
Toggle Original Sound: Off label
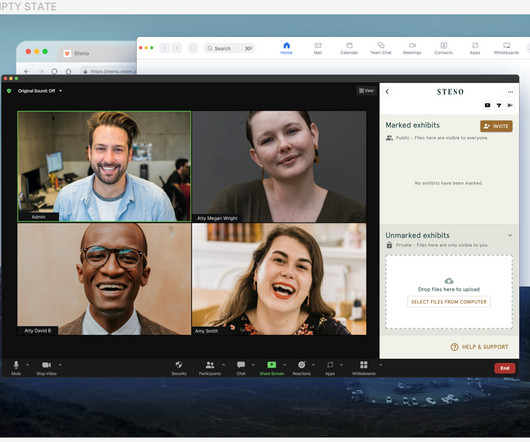[x=36, y=91]
